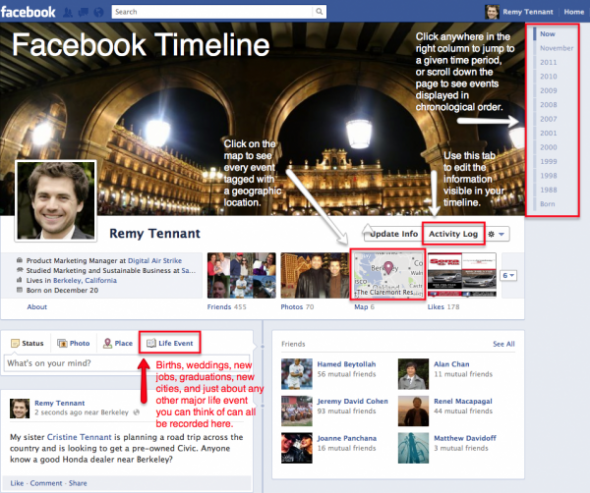590x493 pixels.
Task: Jump to 1998 in the timeline column
Action: (x=548, y=176)
